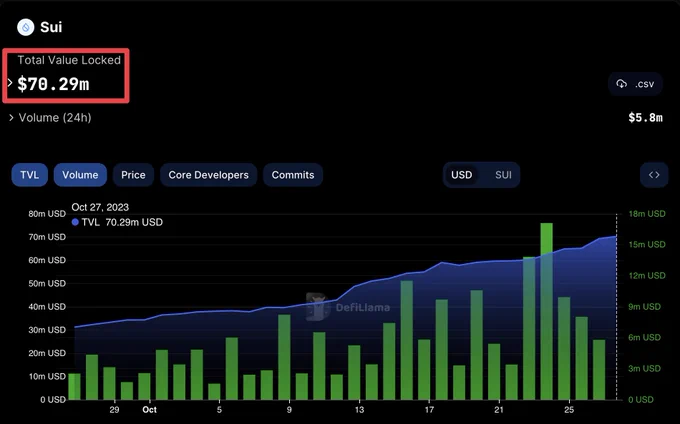Click the 25 date axis label
This screenshot has height=424, width=680.
[569, 409]
